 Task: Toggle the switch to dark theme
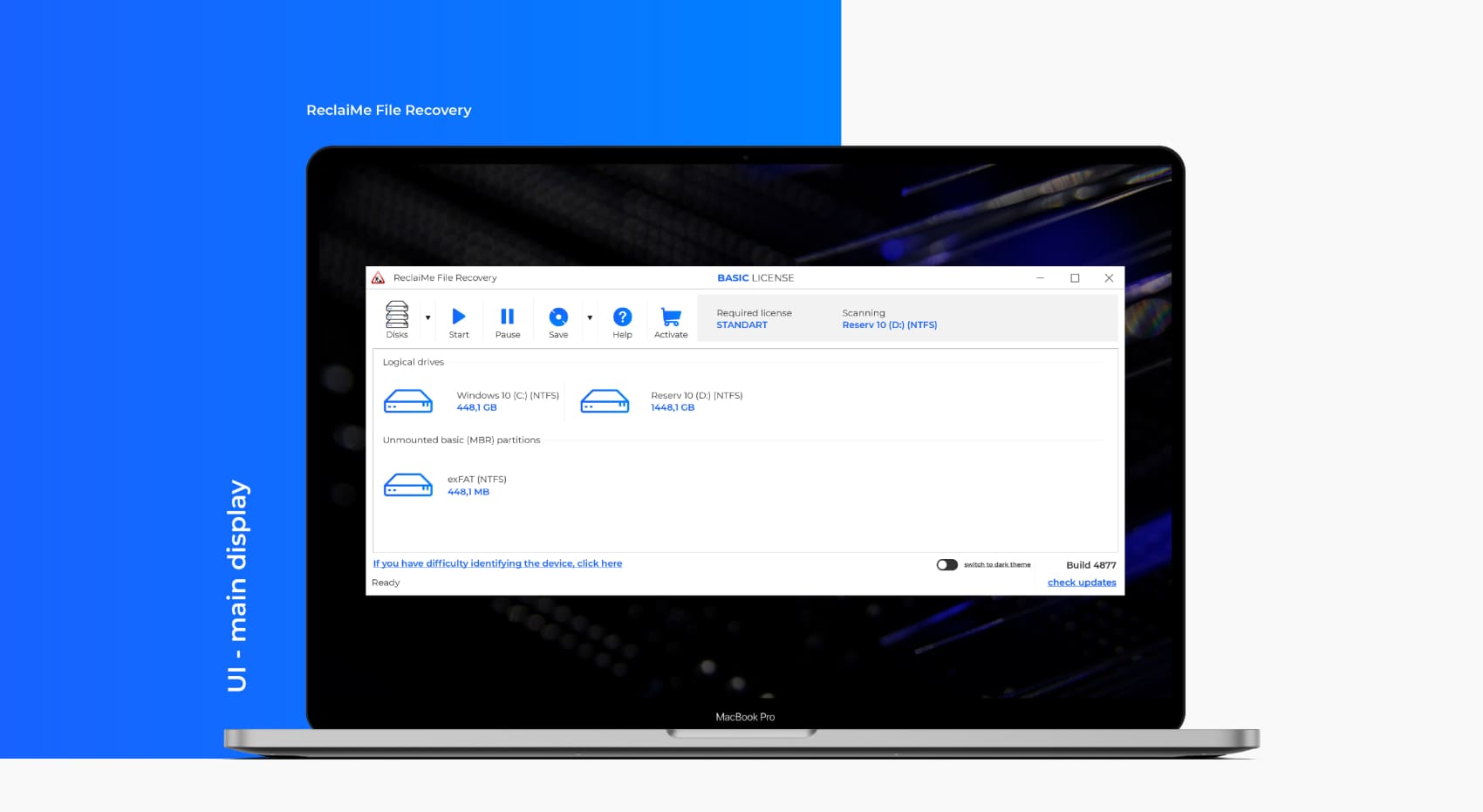pyautogui.click(x=947, y=565)
